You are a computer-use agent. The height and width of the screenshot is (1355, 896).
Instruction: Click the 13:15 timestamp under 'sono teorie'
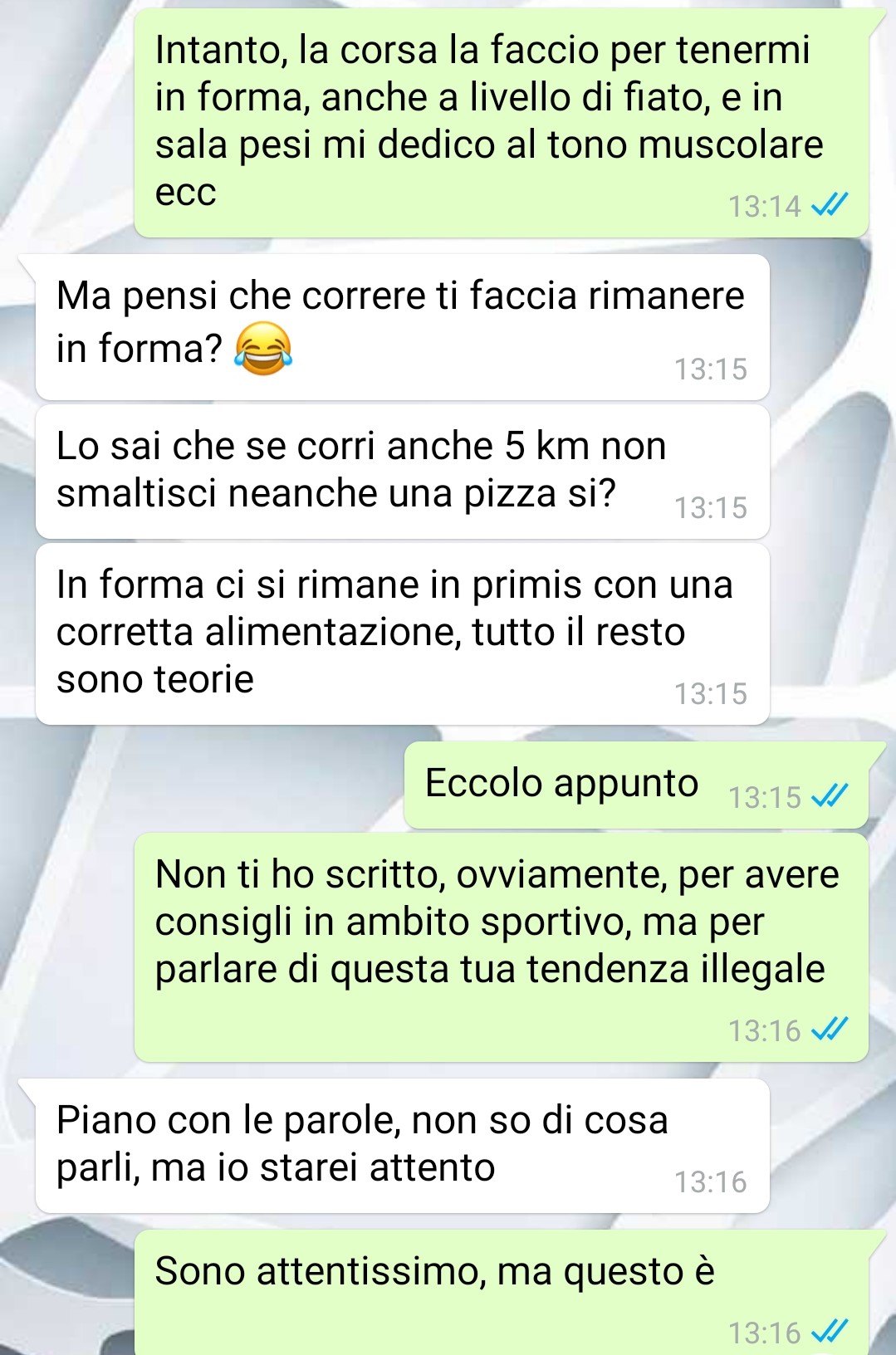click(x=711, y=693)
